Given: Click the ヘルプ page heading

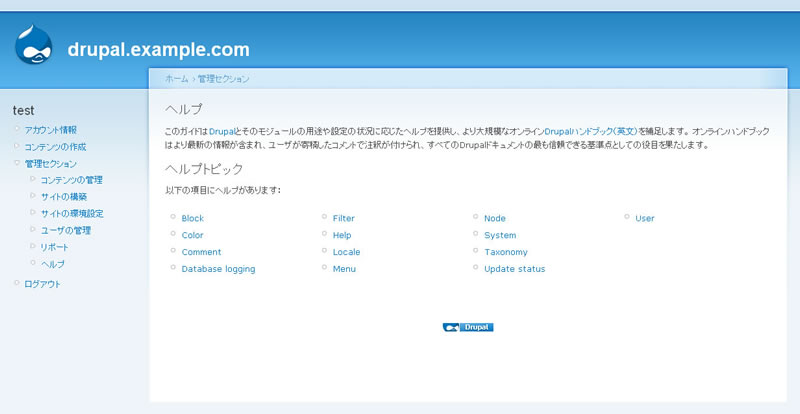Looking at the screenshot, I should (184, 109).
